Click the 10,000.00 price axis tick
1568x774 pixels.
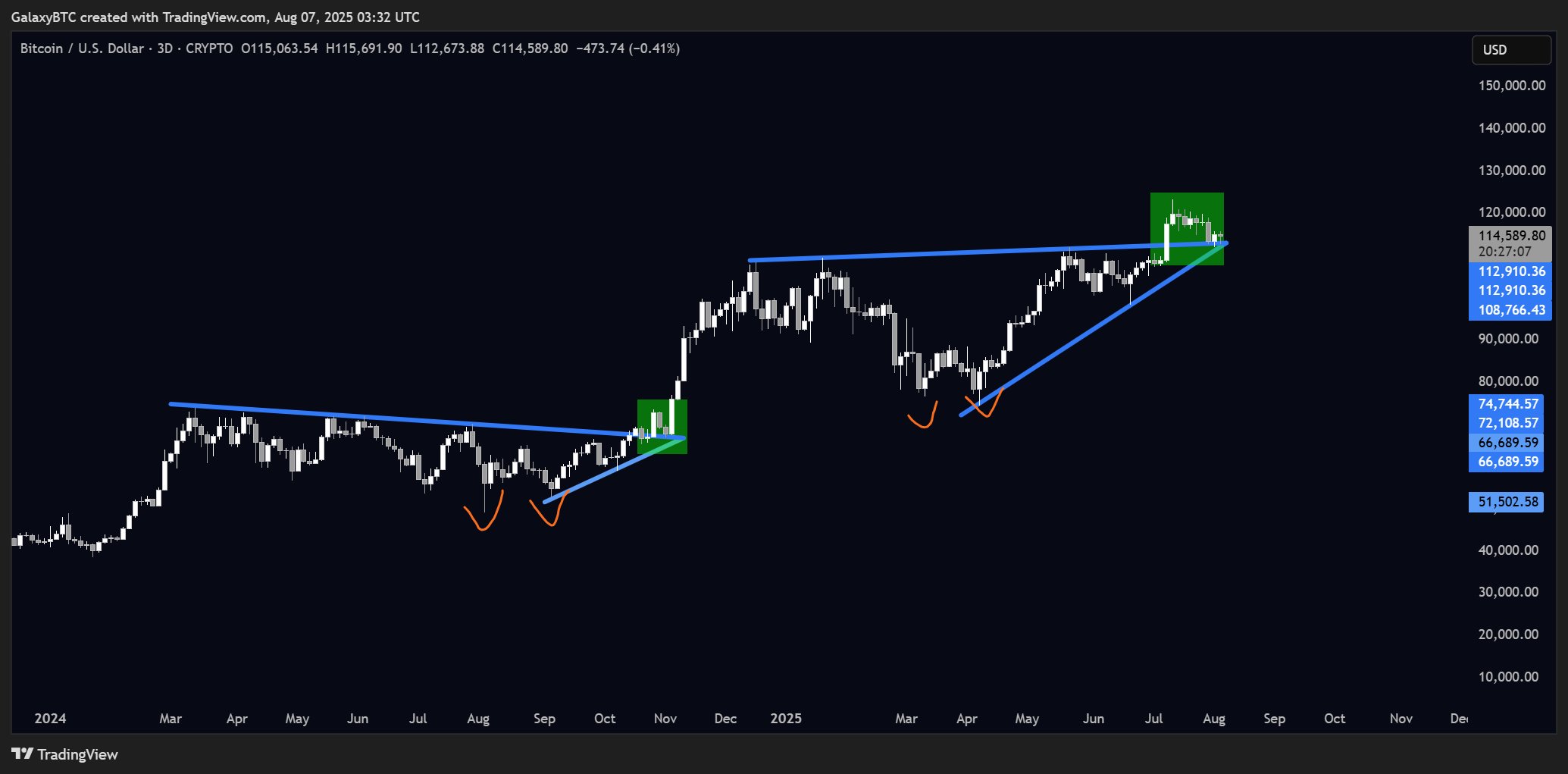point(1508,677)
